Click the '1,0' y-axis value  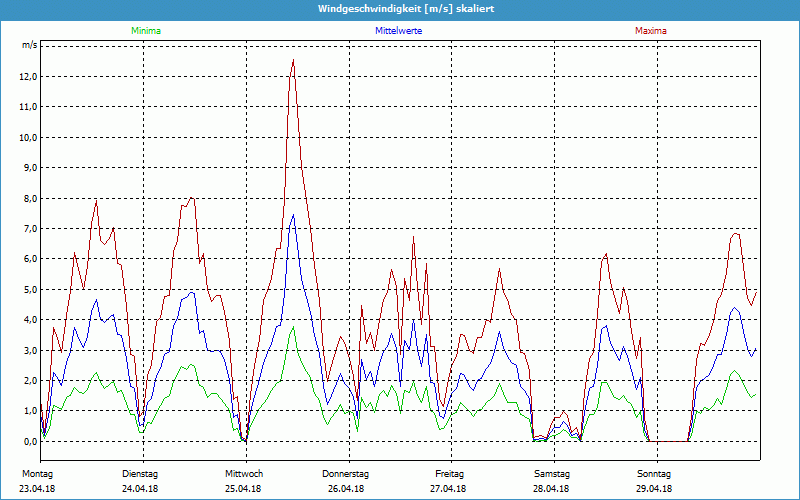(31, 411)
